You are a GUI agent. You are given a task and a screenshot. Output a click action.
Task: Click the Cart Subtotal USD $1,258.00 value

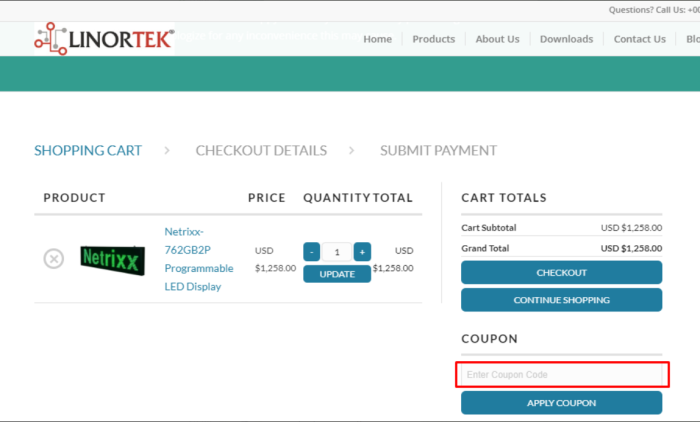point(631,228)
